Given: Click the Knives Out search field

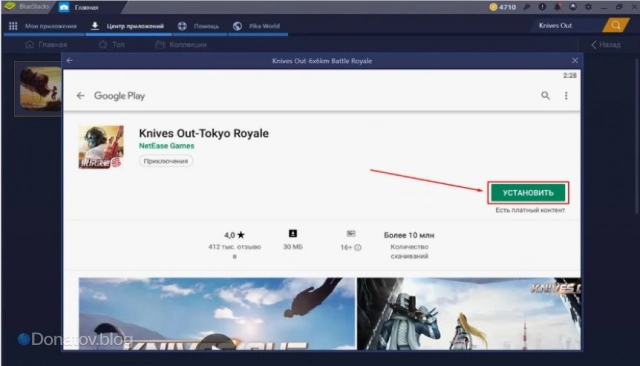Looking at the screenshot, I should (567, 25).
